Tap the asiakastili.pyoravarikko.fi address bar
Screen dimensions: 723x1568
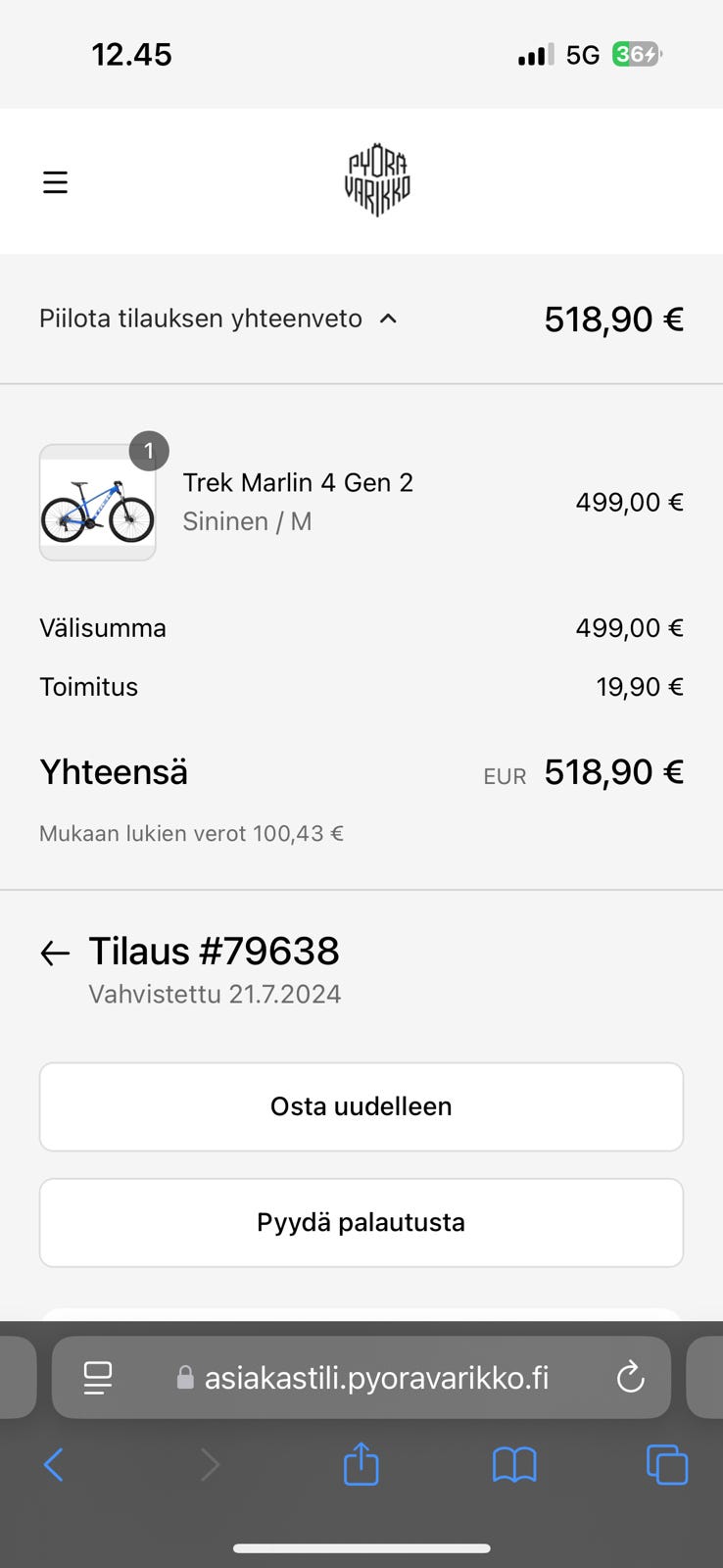point(376,1378)
